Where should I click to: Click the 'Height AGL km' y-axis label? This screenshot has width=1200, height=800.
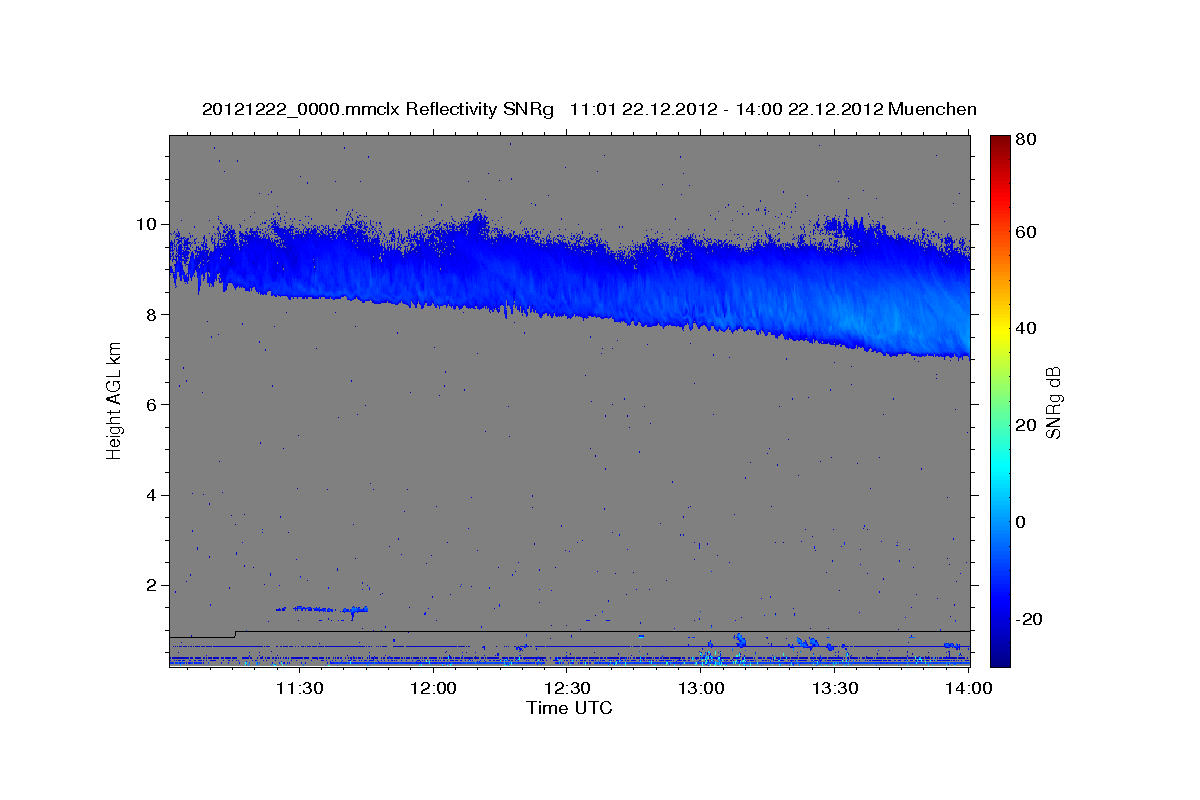coord(115,400)
